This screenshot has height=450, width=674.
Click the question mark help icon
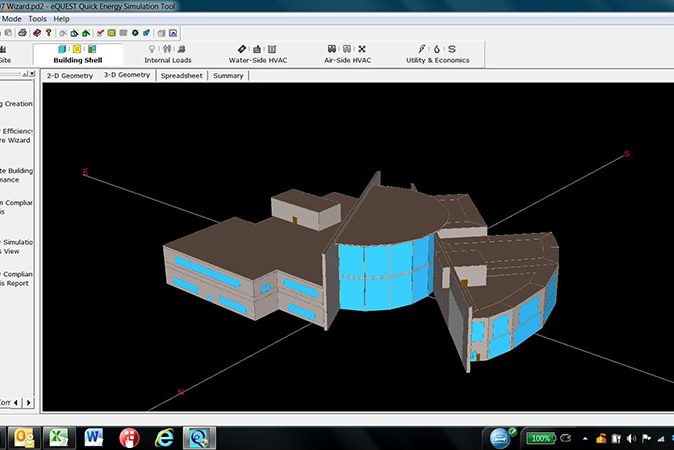pos(48,32)
